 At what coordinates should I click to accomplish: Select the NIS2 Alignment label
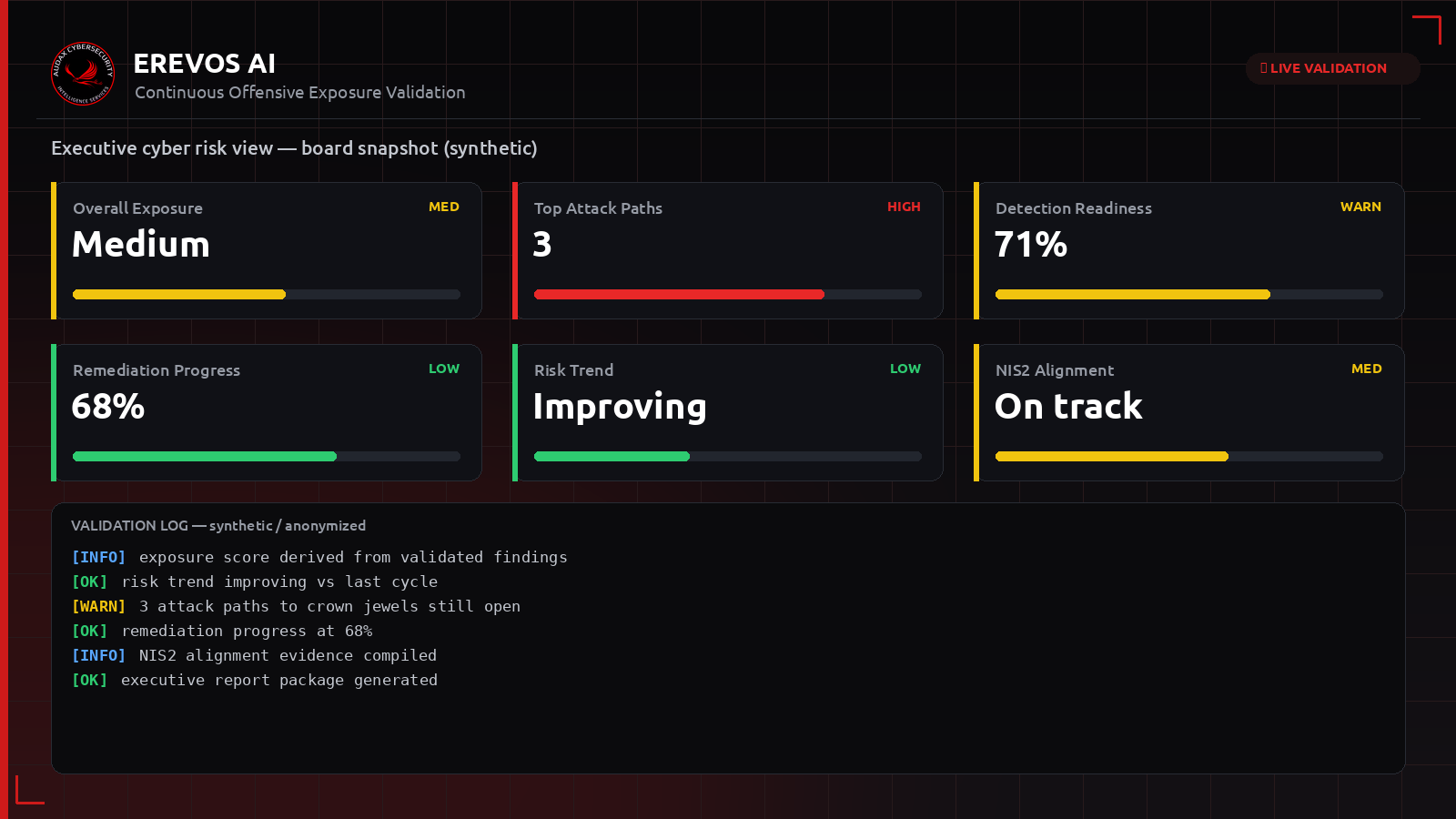click(1055, 370)
